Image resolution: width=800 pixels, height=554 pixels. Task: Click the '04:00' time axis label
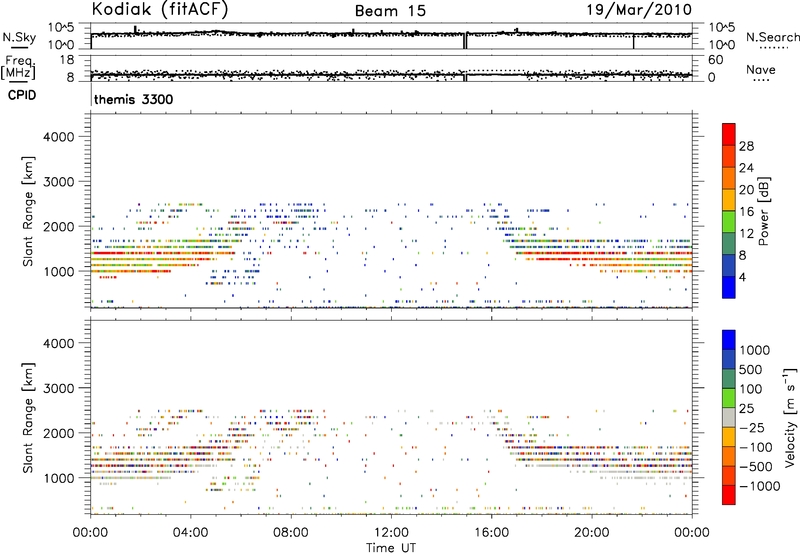pos(190,533)
